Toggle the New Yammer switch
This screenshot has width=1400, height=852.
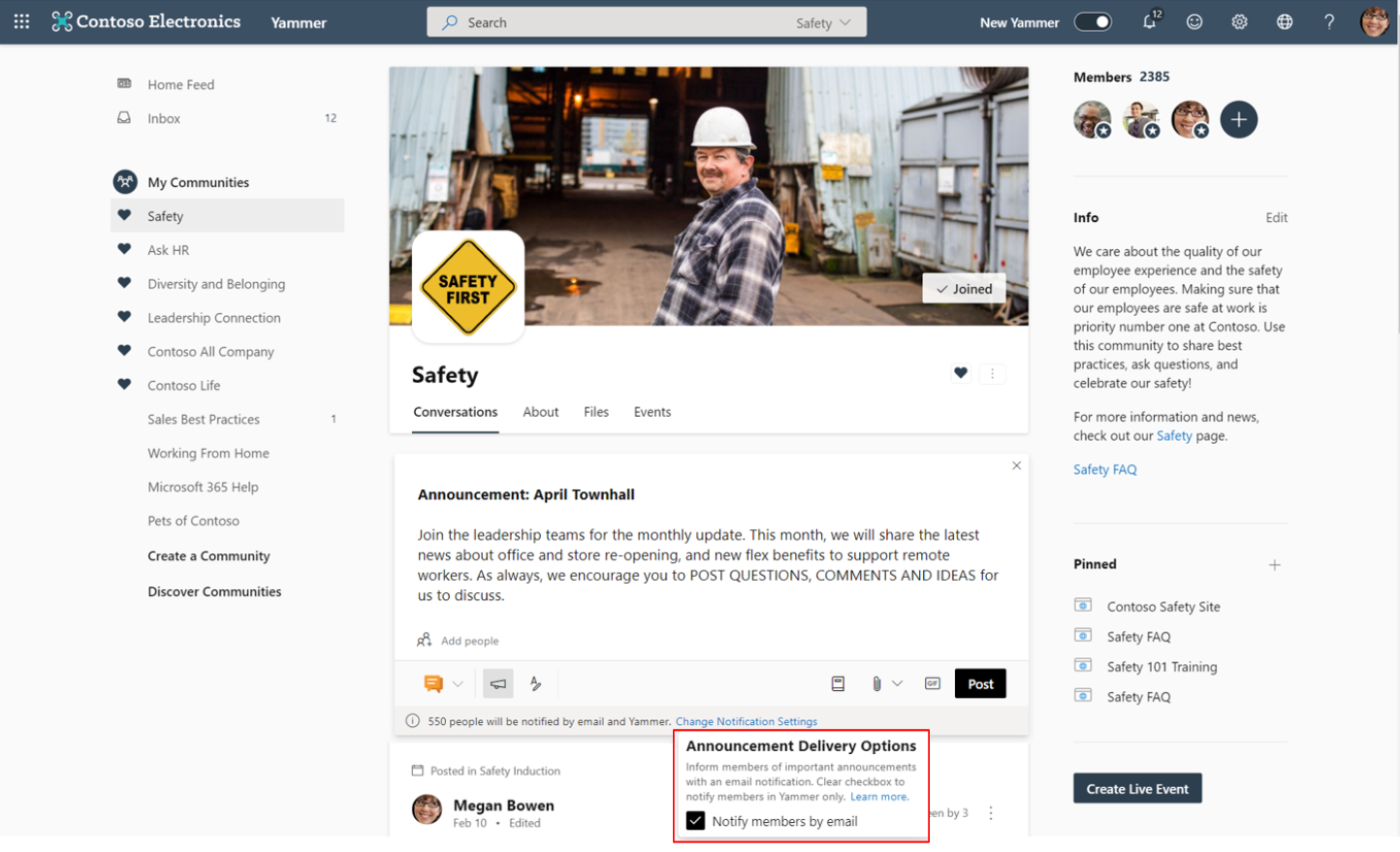(1093, 22)
